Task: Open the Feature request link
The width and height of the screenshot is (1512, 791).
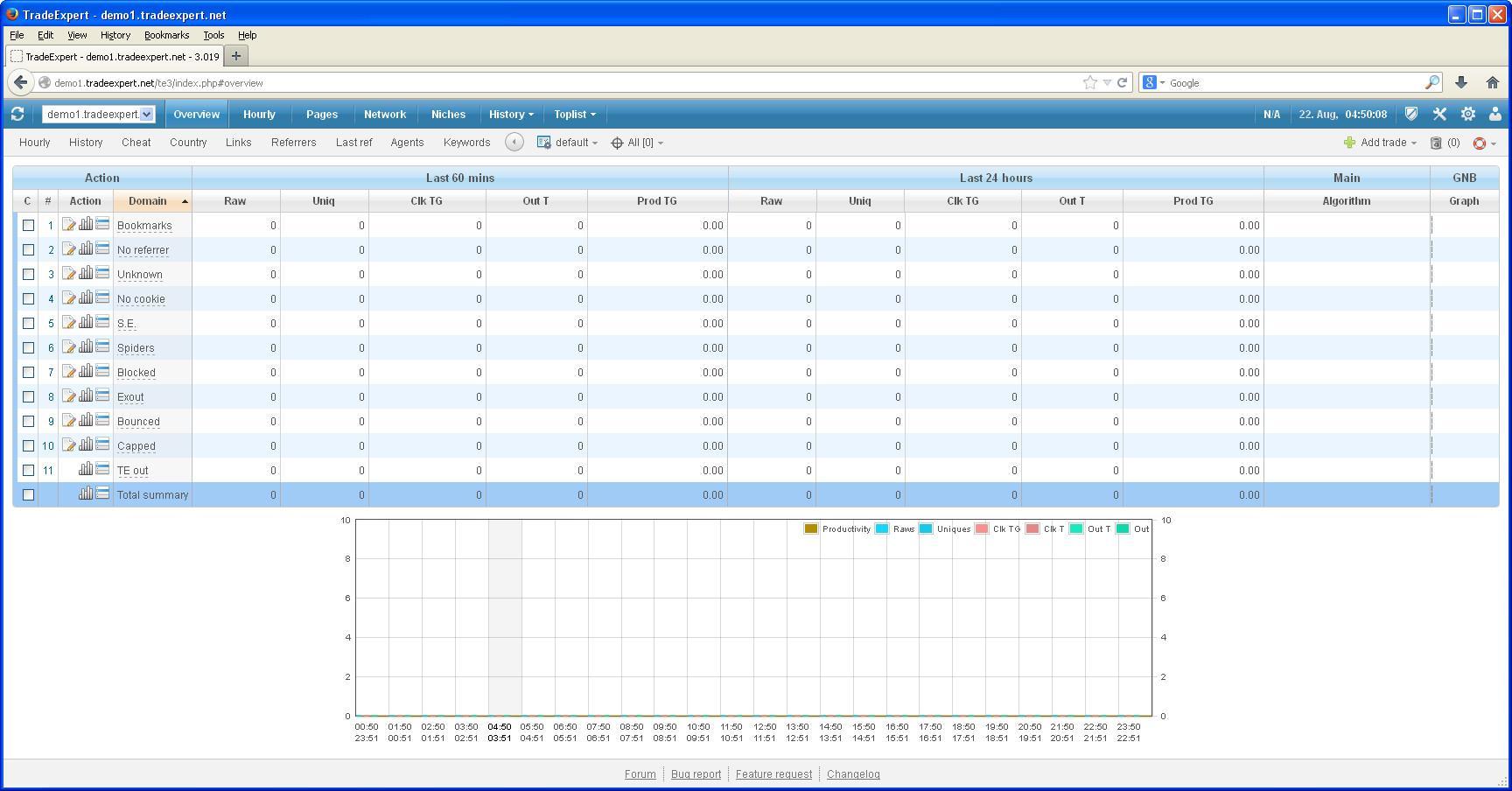Action: point(773,774)
